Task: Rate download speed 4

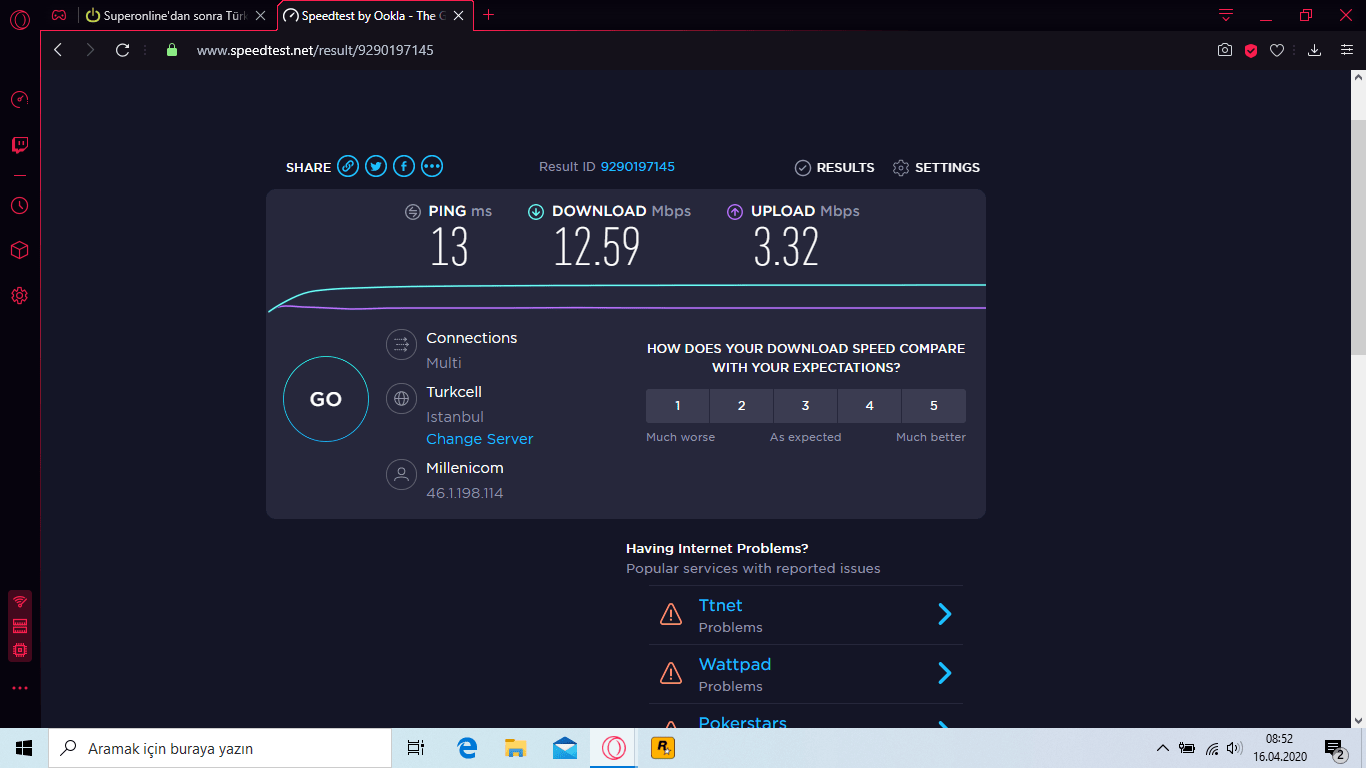Action: 869,406
